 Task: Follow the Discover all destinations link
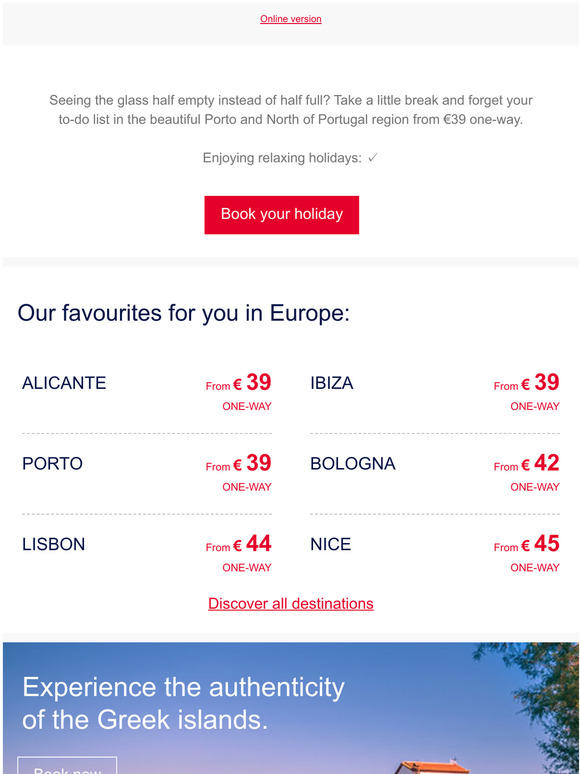290,603
